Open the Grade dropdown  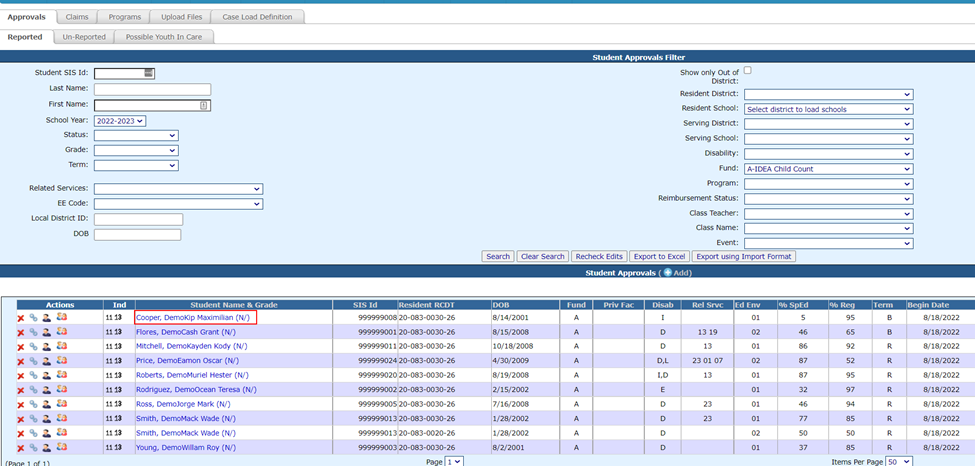(136, 150)
